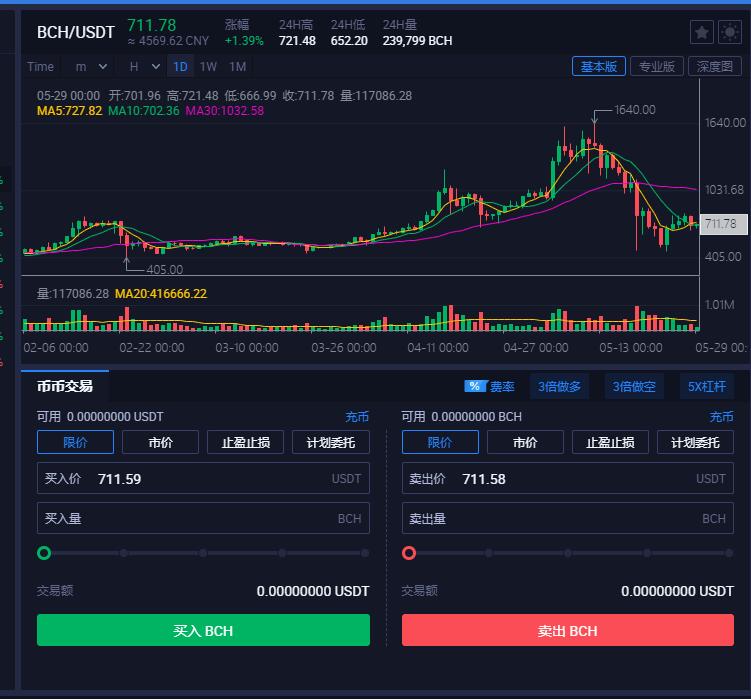
Task: Click the MA5:727.82 indicator label
Action: click(x=69, y=111)
